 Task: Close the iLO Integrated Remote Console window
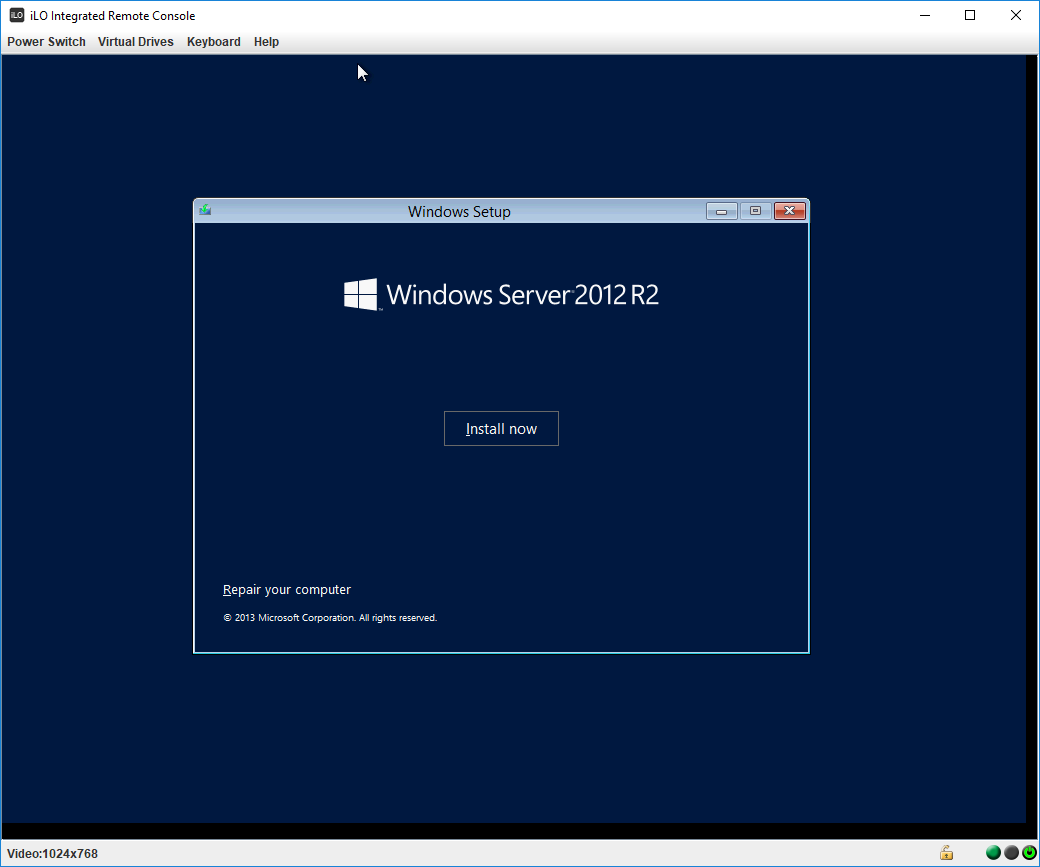[1016, 15]
